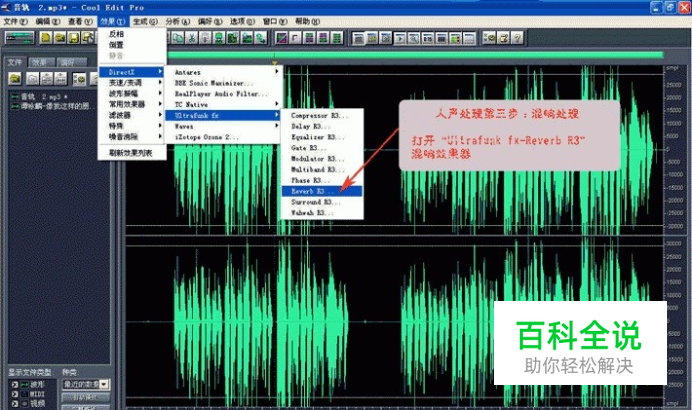Screen dimensions: 692x410
Task: Expand the 特殊 submenu
Action: coord(132,126)
